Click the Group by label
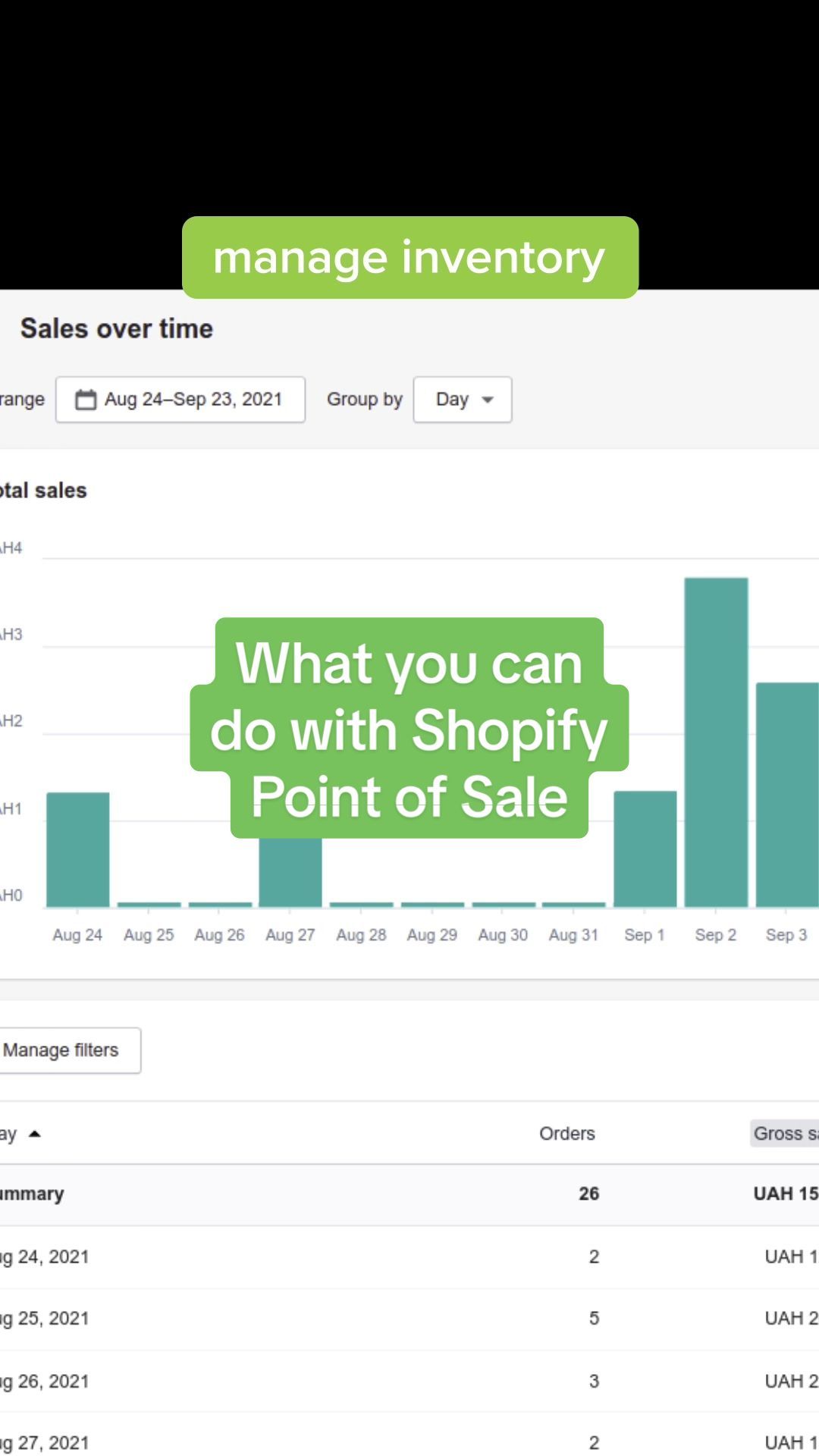This screenshot has height=1456, width=819. point(365,400)
